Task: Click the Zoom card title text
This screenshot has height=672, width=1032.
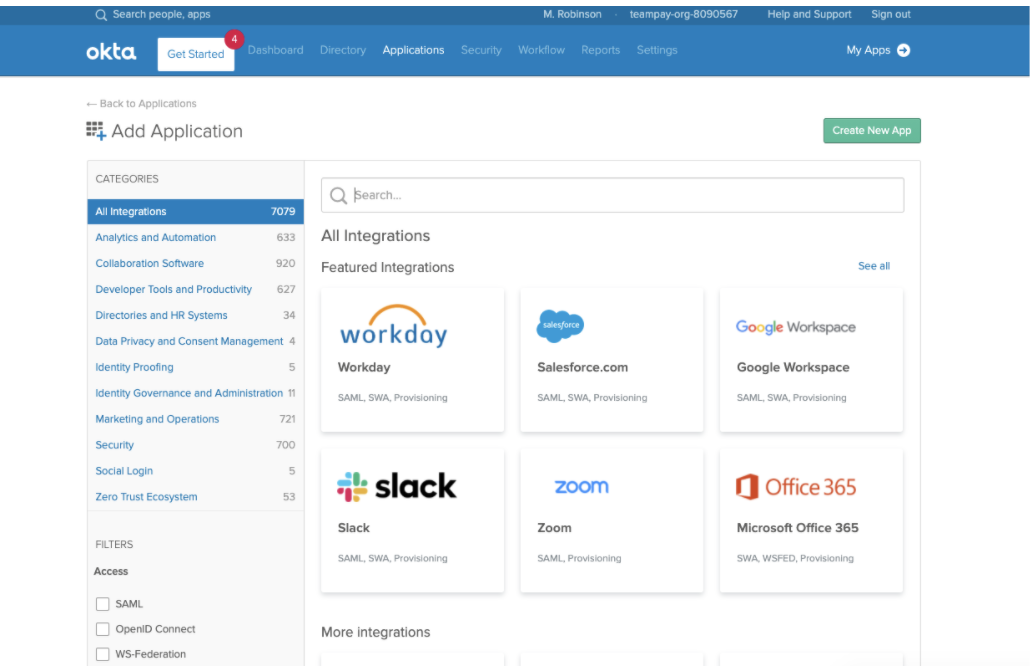Action: (x=554, y=528)
